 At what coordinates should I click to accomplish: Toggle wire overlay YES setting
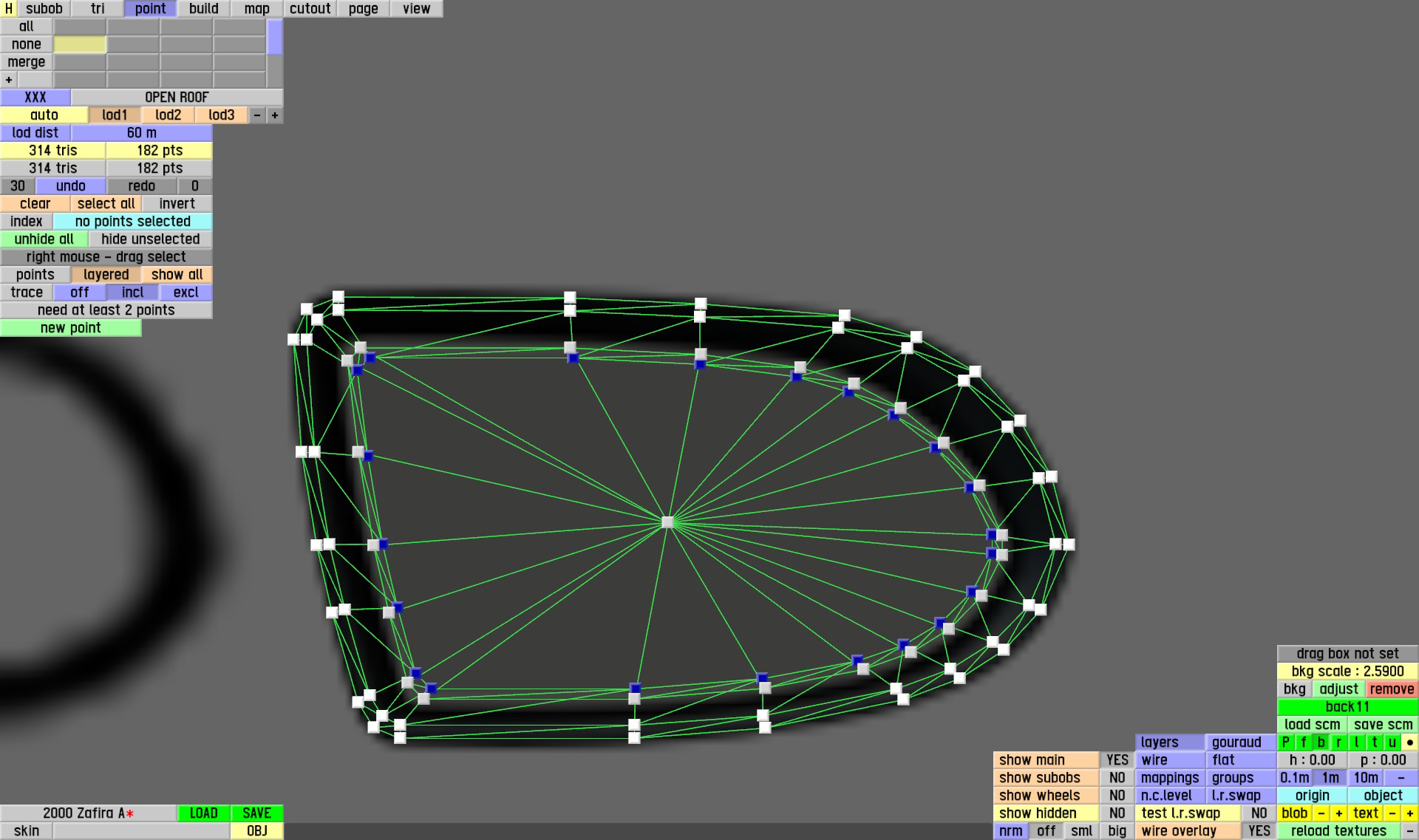(1259, 831)
